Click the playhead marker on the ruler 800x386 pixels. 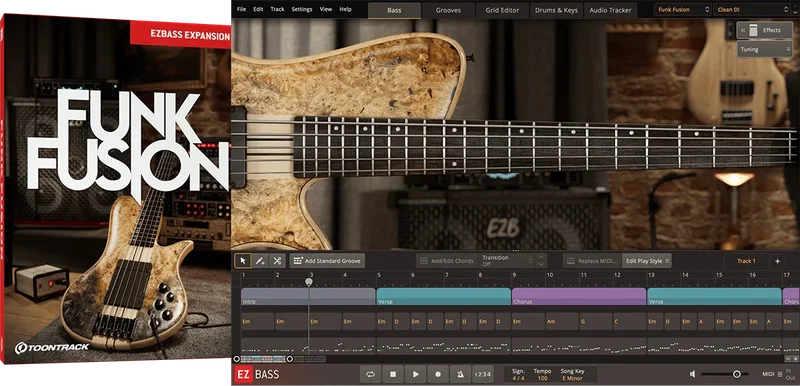[x=309, y=281]
